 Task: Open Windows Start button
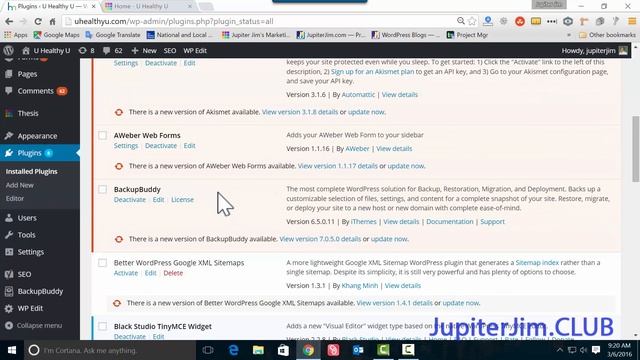click(x=12, y=350)
